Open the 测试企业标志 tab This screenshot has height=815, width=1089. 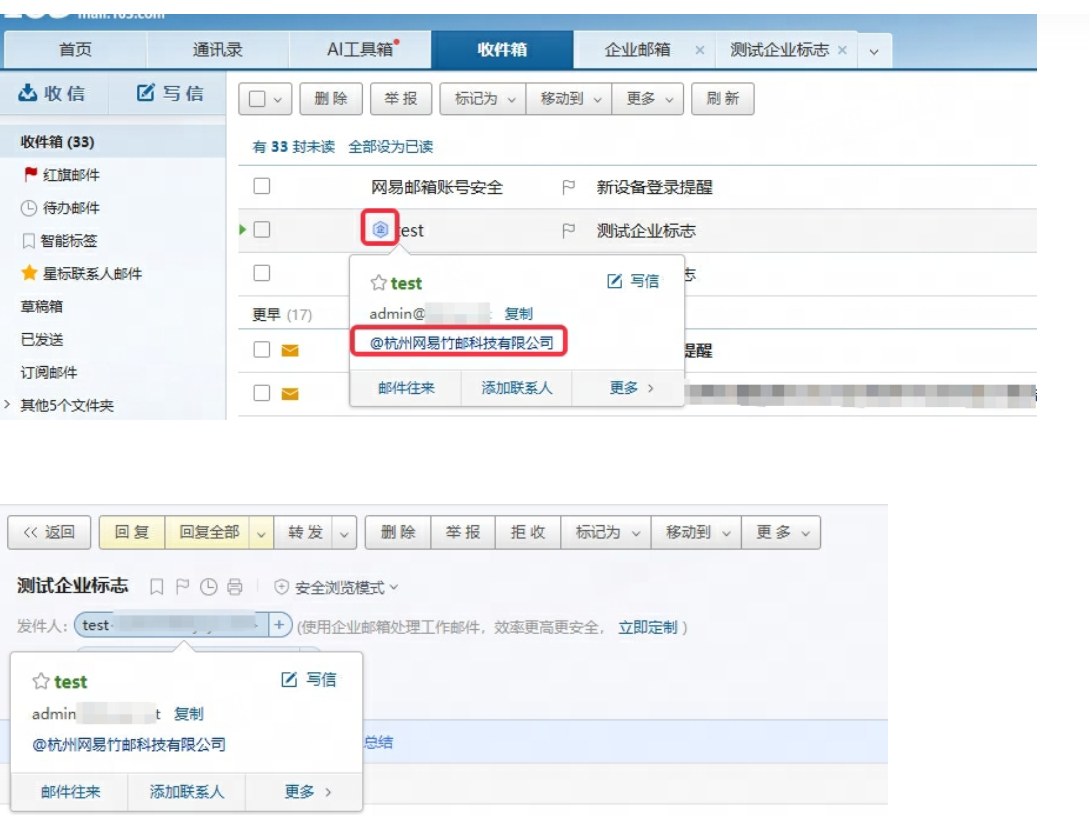(x=779, y=49)
